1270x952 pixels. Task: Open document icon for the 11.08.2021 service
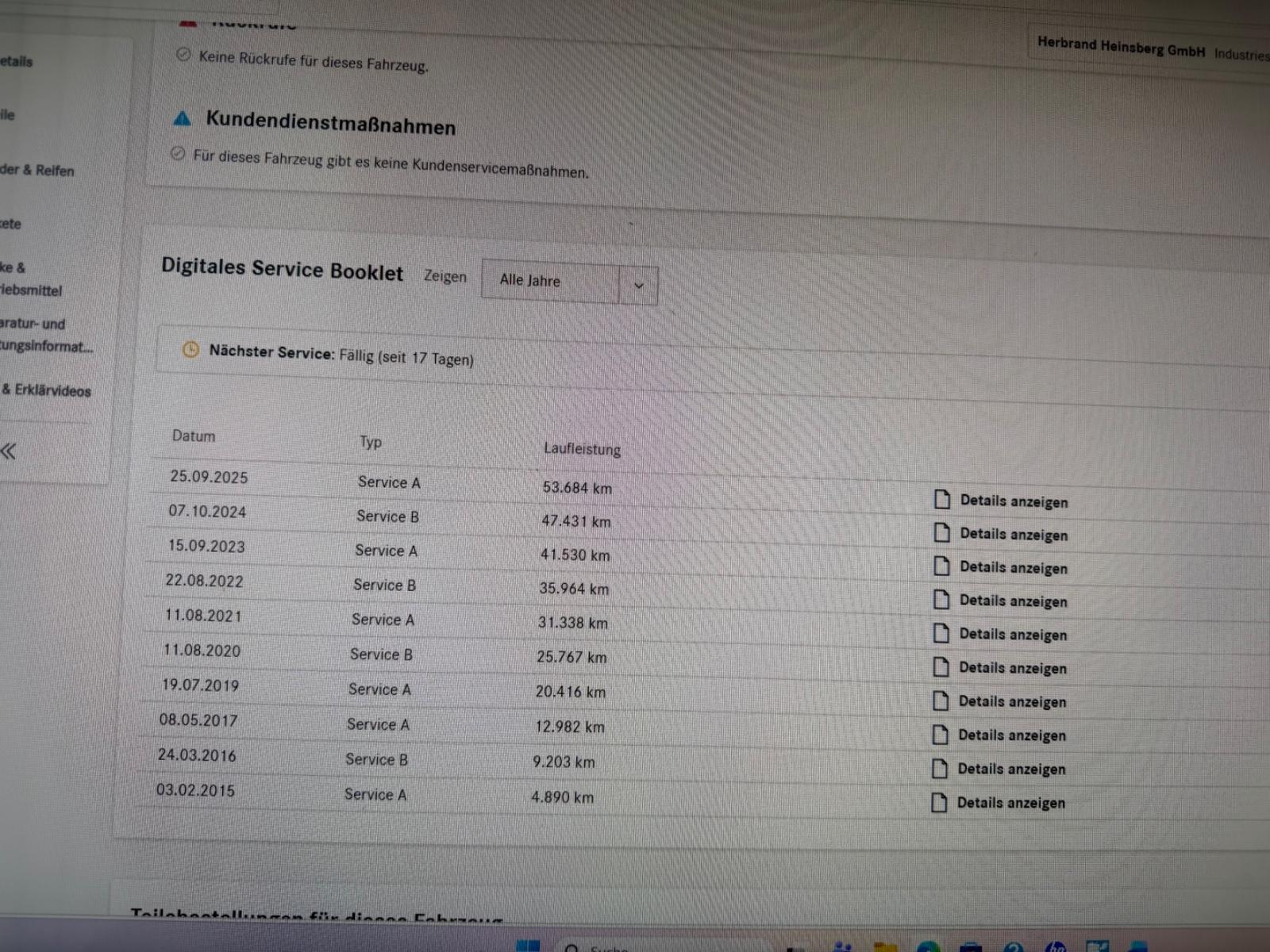pos(941,632)
